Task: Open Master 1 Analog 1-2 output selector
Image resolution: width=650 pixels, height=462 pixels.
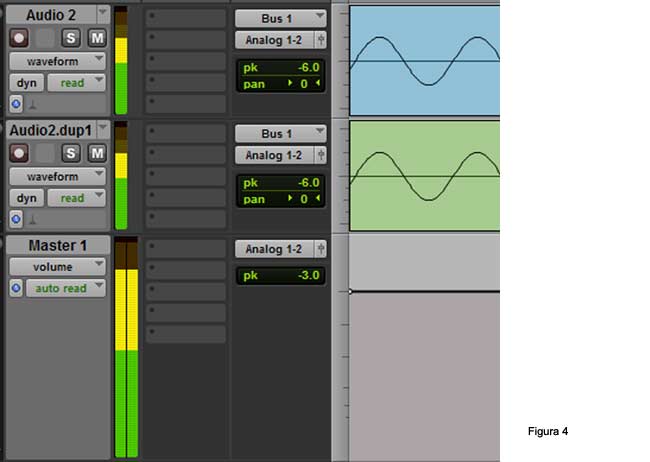Action: (x=274, y=249)
